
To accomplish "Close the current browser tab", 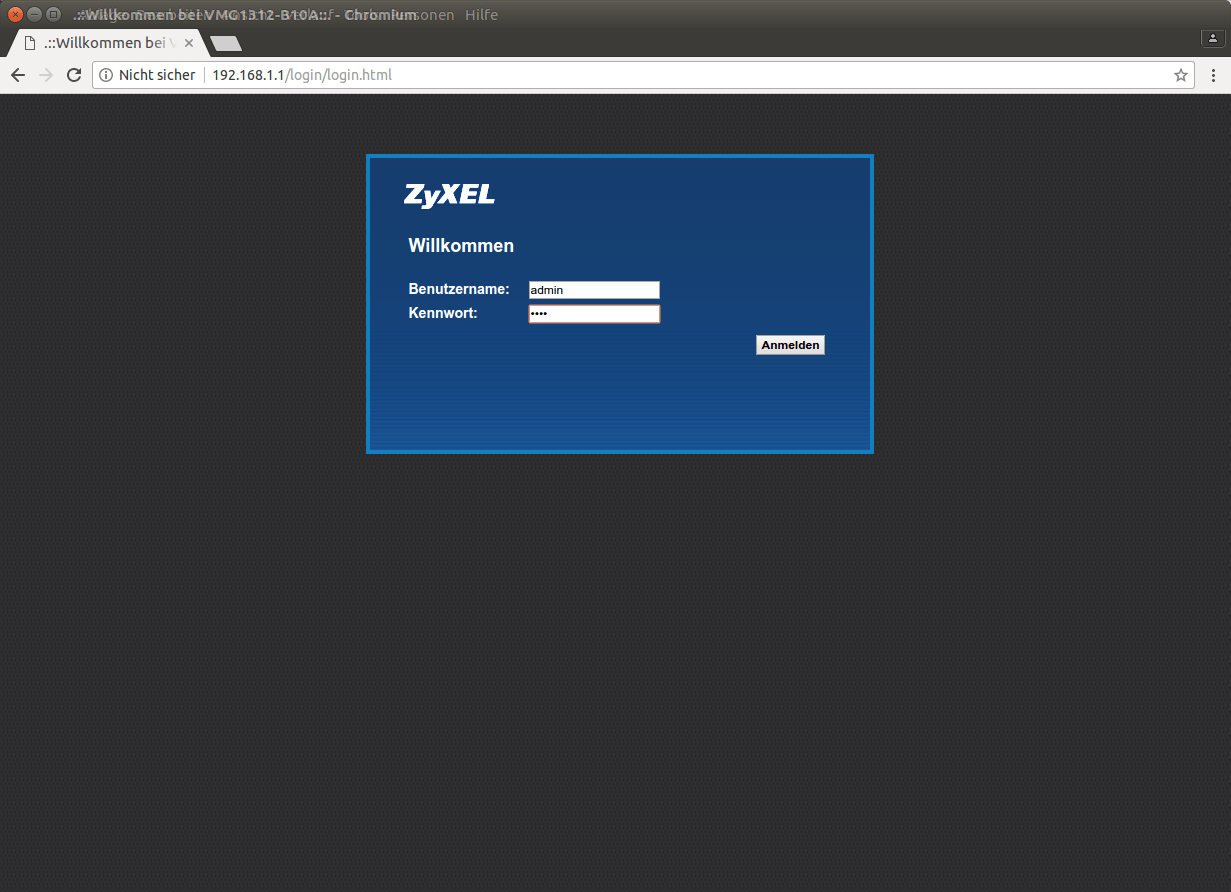I will (x=188, y=42).
